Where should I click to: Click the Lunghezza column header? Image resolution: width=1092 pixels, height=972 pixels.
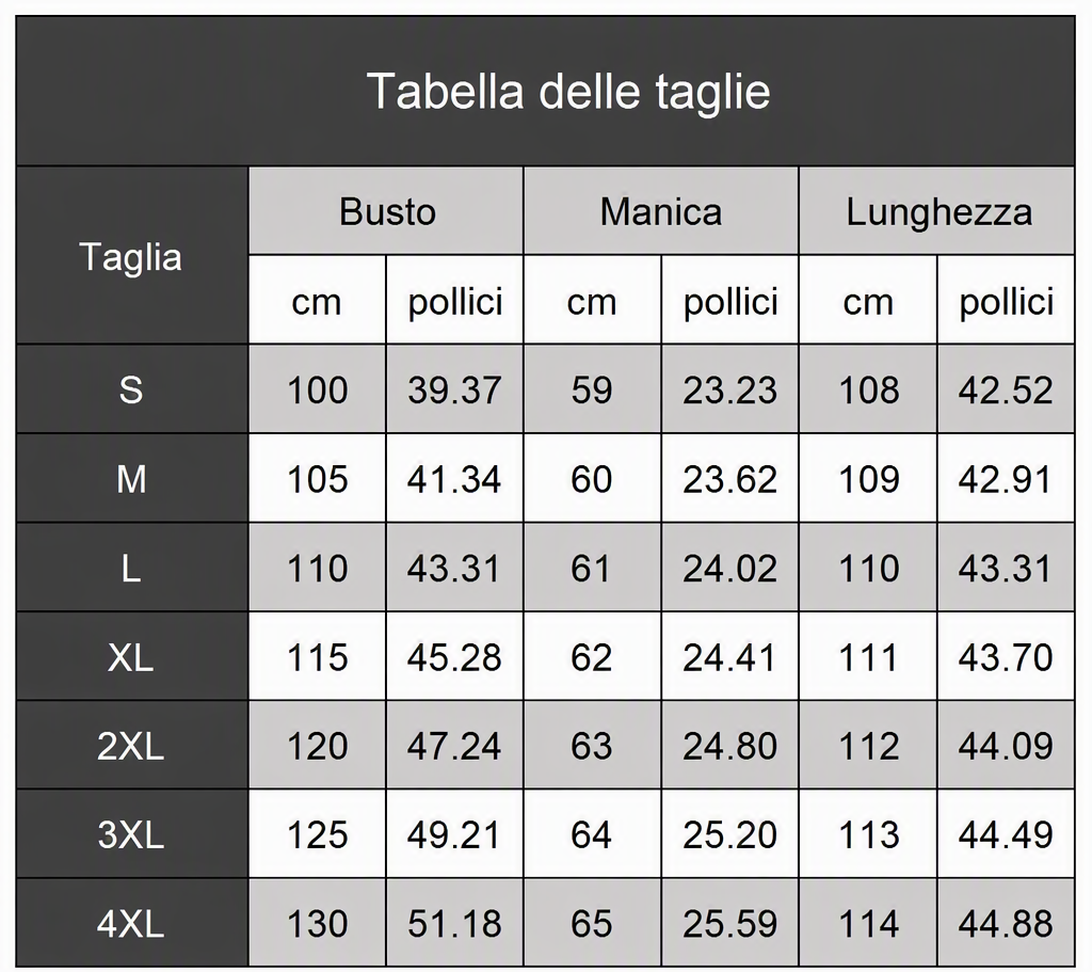click(x=937, y=211)
